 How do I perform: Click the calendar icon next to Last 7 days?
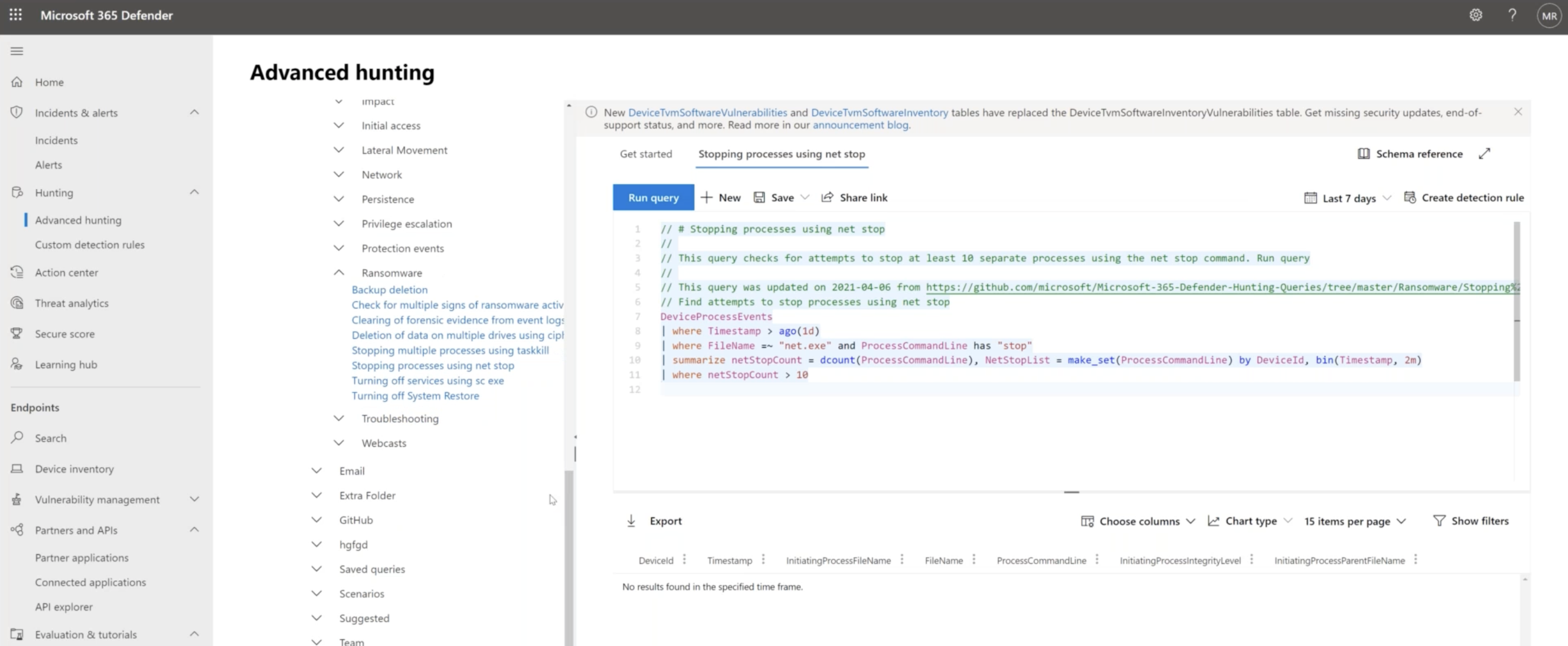click(x=1310, y=198)
